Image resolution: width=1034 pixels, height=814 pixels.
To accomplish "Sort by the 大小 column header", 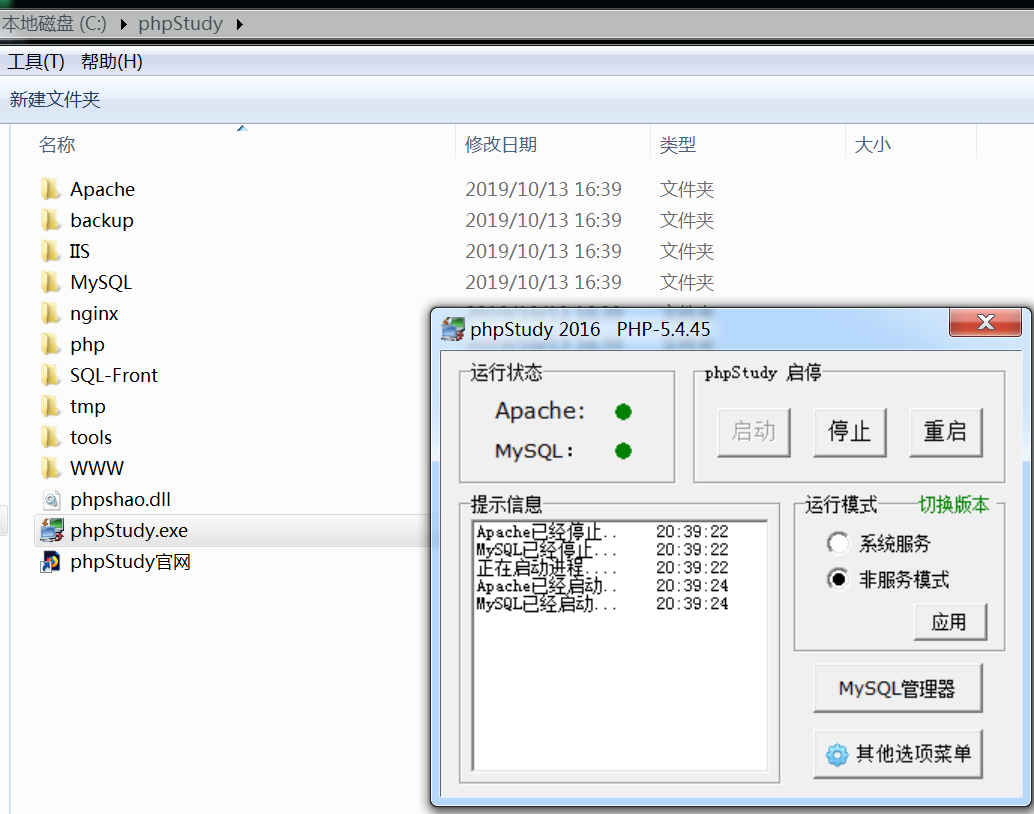I will [872, 144].
